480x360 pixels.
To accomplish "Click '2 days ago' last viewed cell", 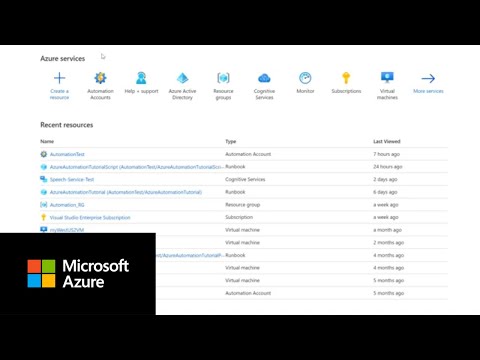I will 385,179.
